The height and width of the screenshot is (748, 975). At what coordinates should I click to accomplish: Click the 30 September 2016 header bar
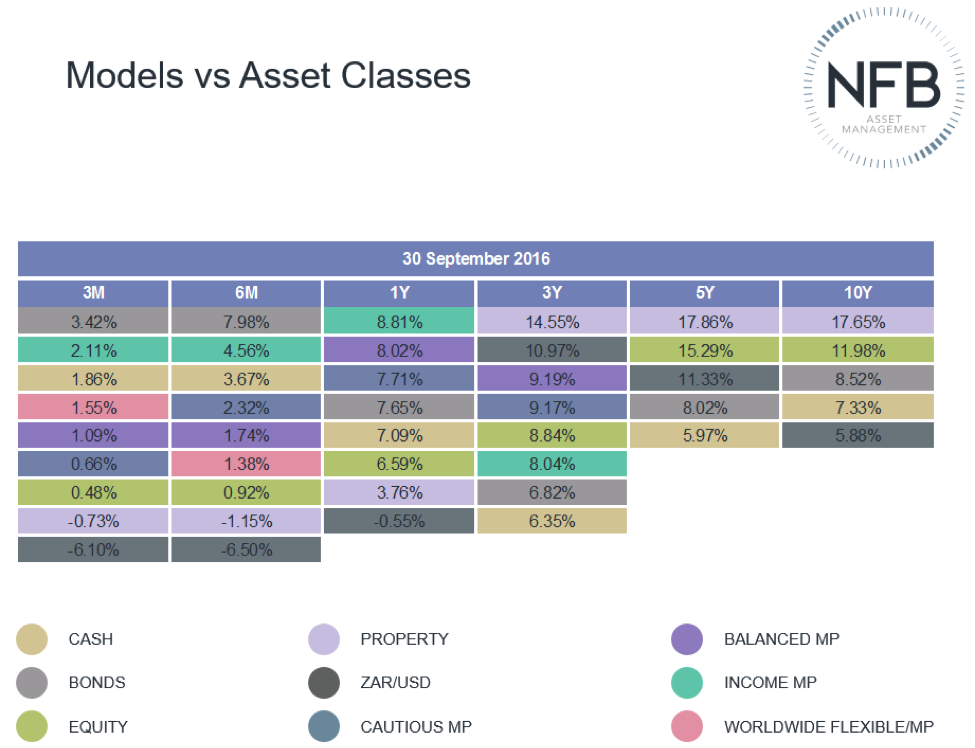[476, 259]
